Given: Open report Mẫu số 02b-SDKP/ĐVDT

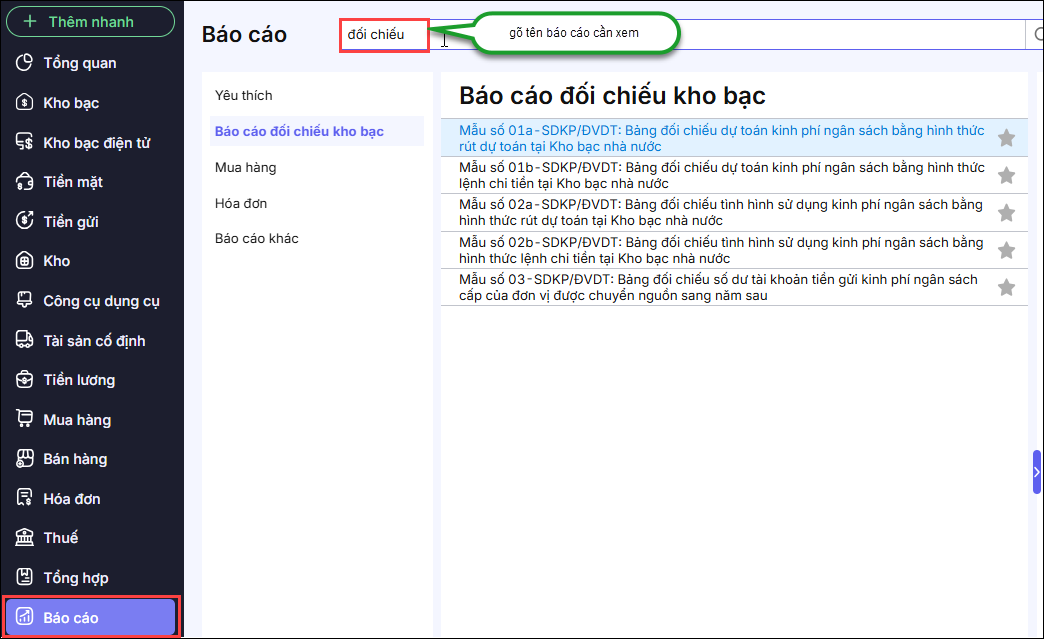Looking at the screenshot, I should [x=720, y=250].
